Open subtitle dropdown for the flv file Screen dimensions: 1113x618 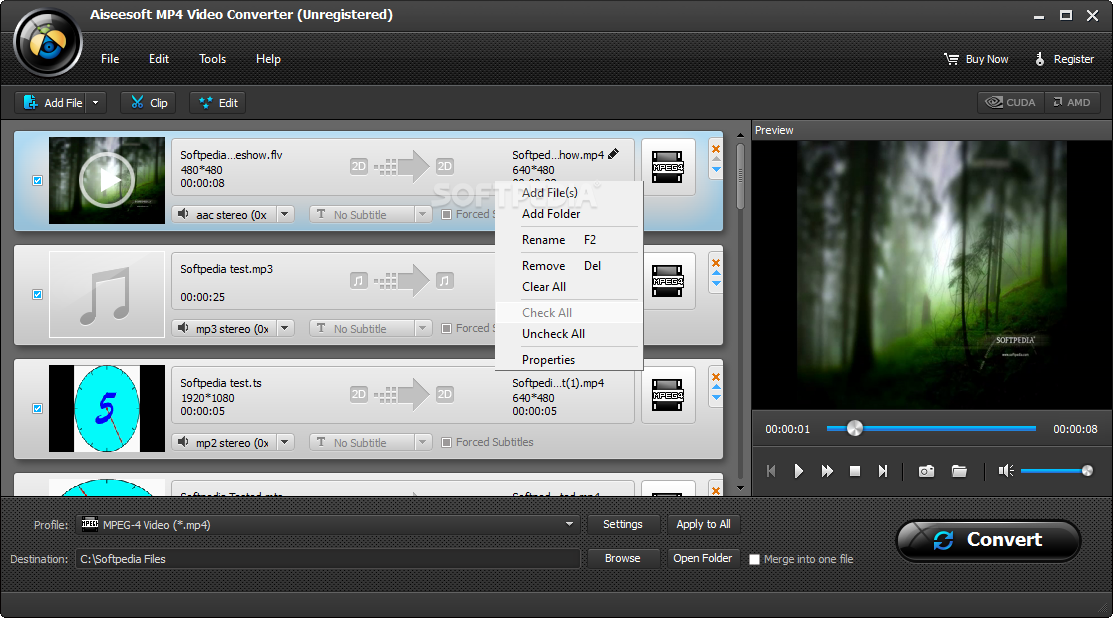coord(422,214)
